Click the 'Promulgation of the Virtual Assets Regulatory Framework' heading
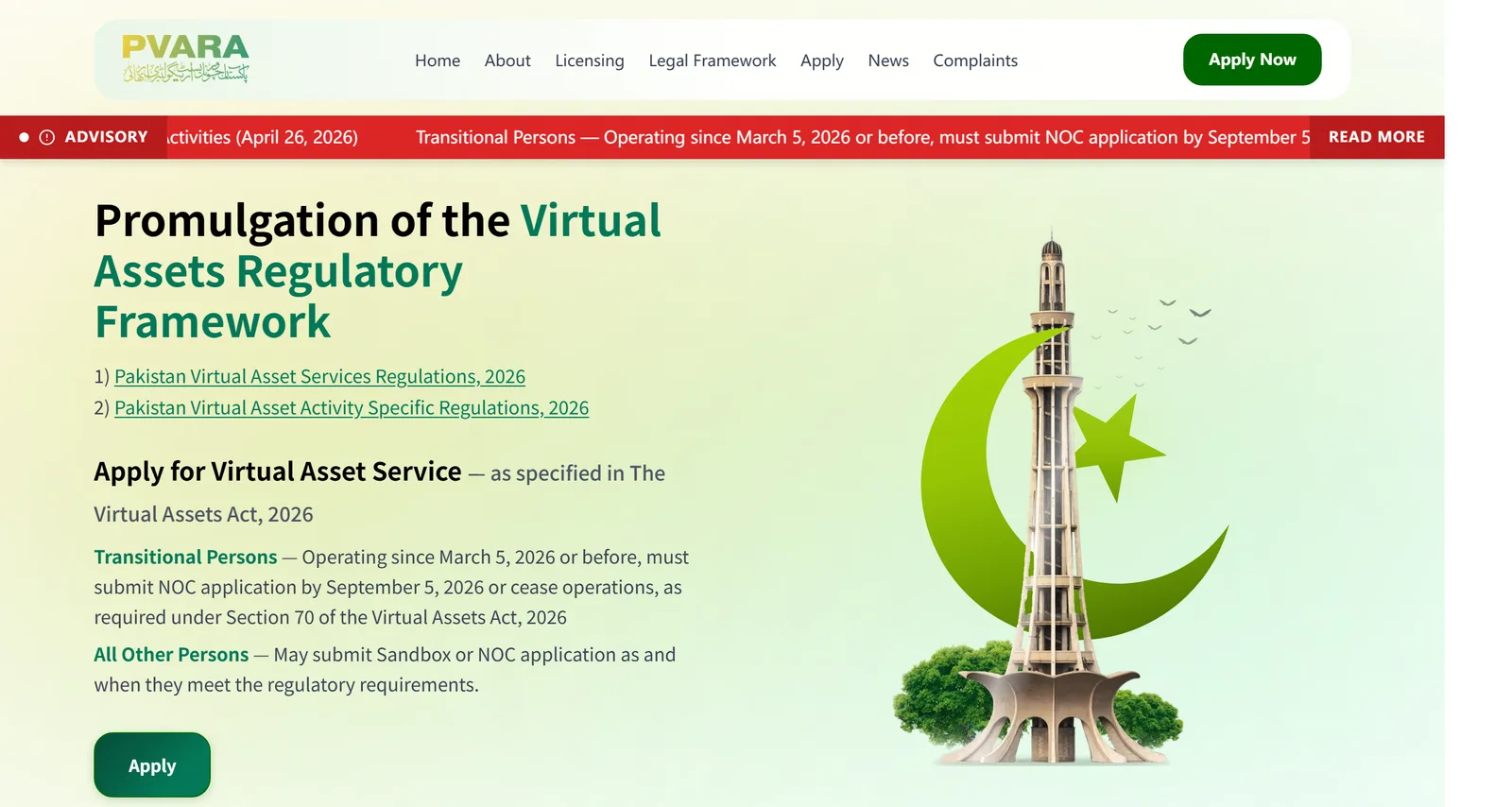 378,271
